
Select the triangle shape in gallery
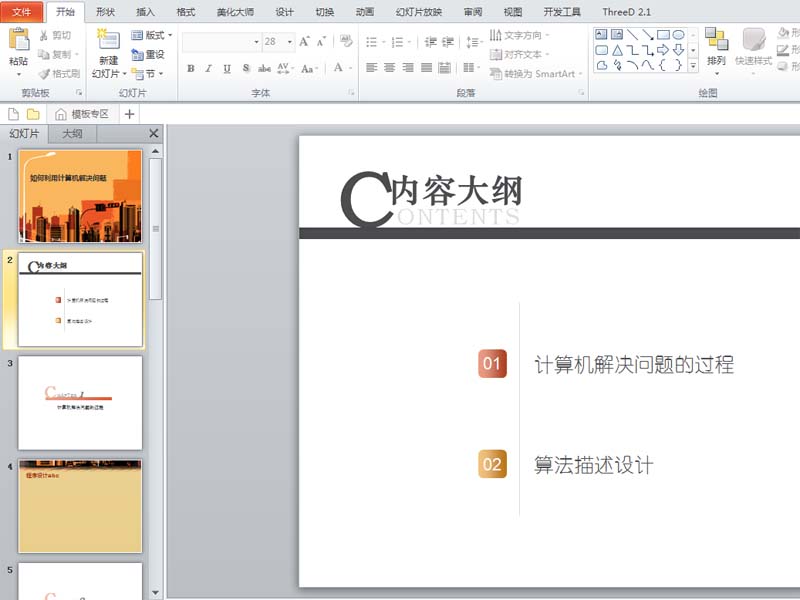pos(617,50)
